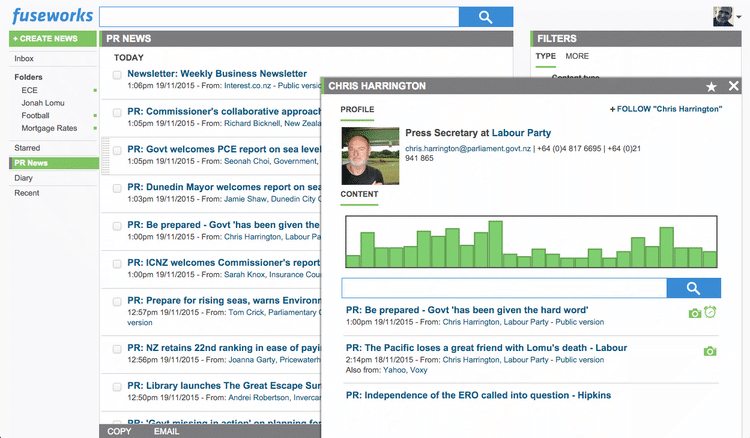Screen dimensions: 750x438
Task: Click COPY in bottom bar
Action: click(x=119, y=431)
